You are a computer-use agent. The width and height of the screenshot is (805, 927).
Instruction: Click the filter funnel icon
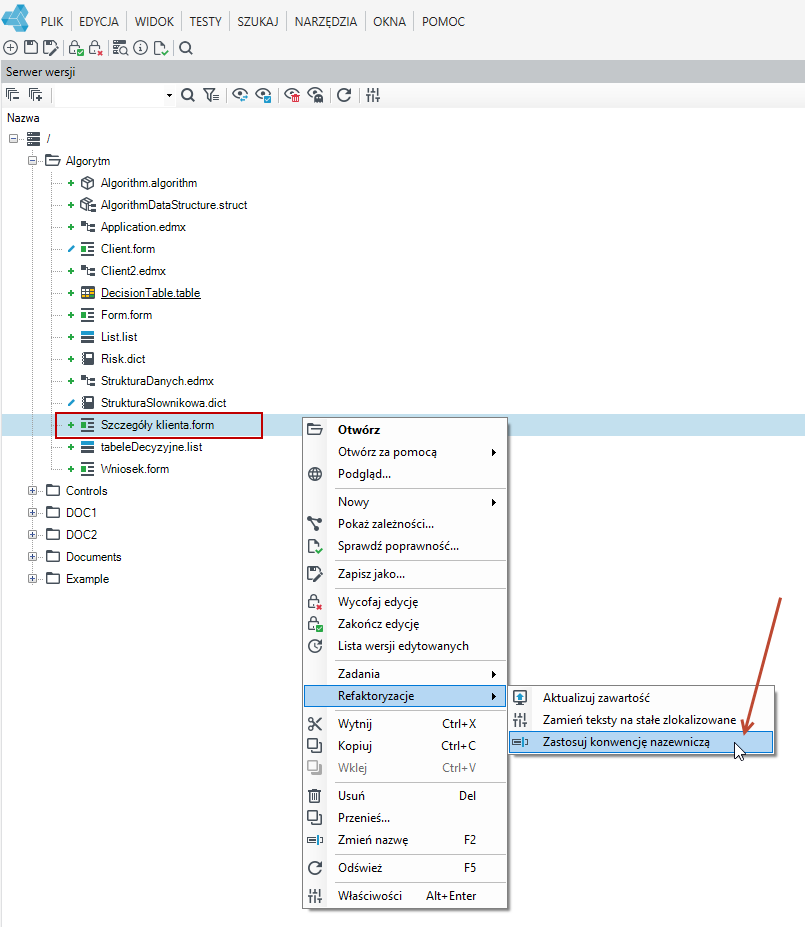[x=211, y=95]
